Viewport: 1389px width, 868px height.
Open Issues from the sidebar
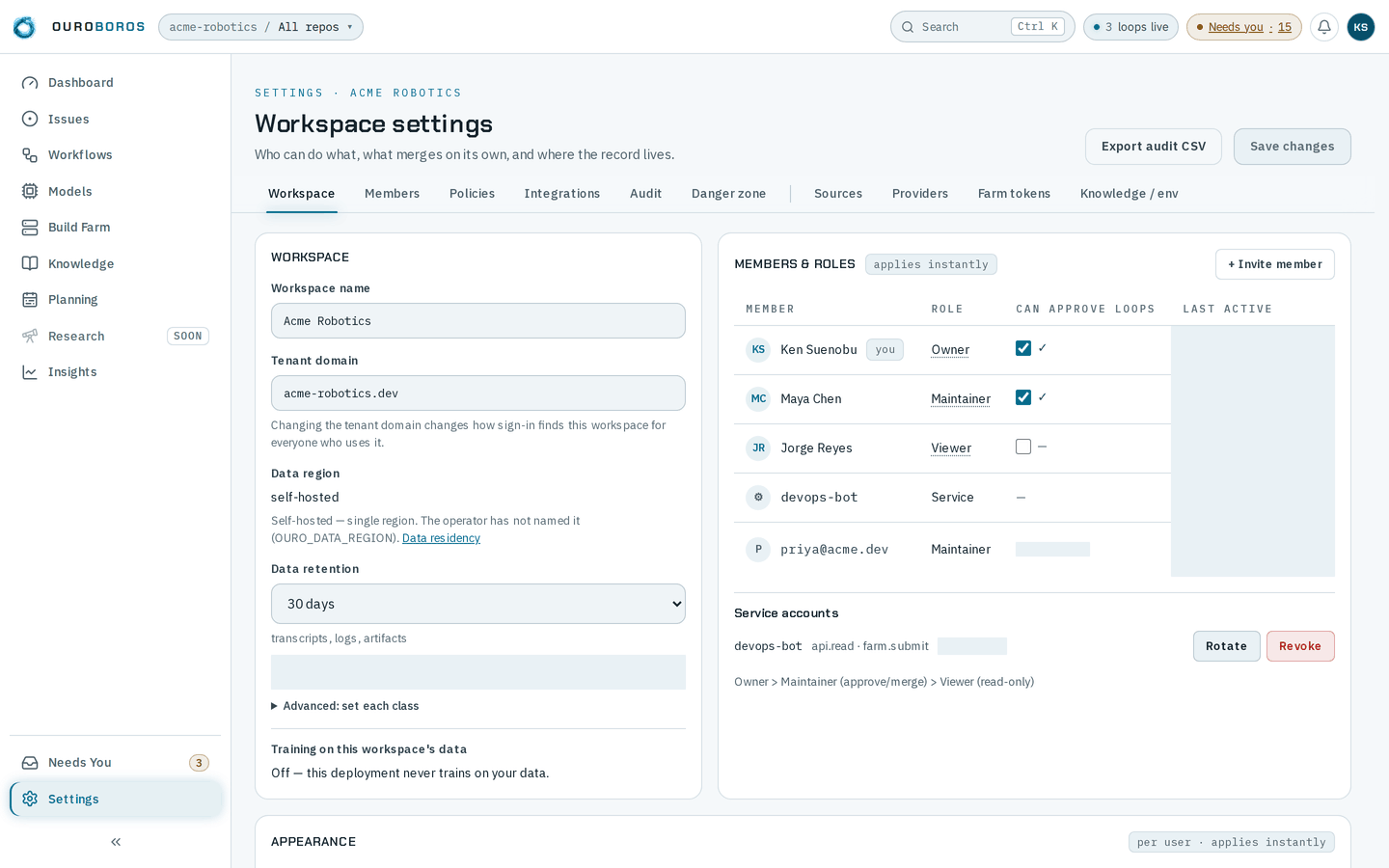tap(116, 119)
